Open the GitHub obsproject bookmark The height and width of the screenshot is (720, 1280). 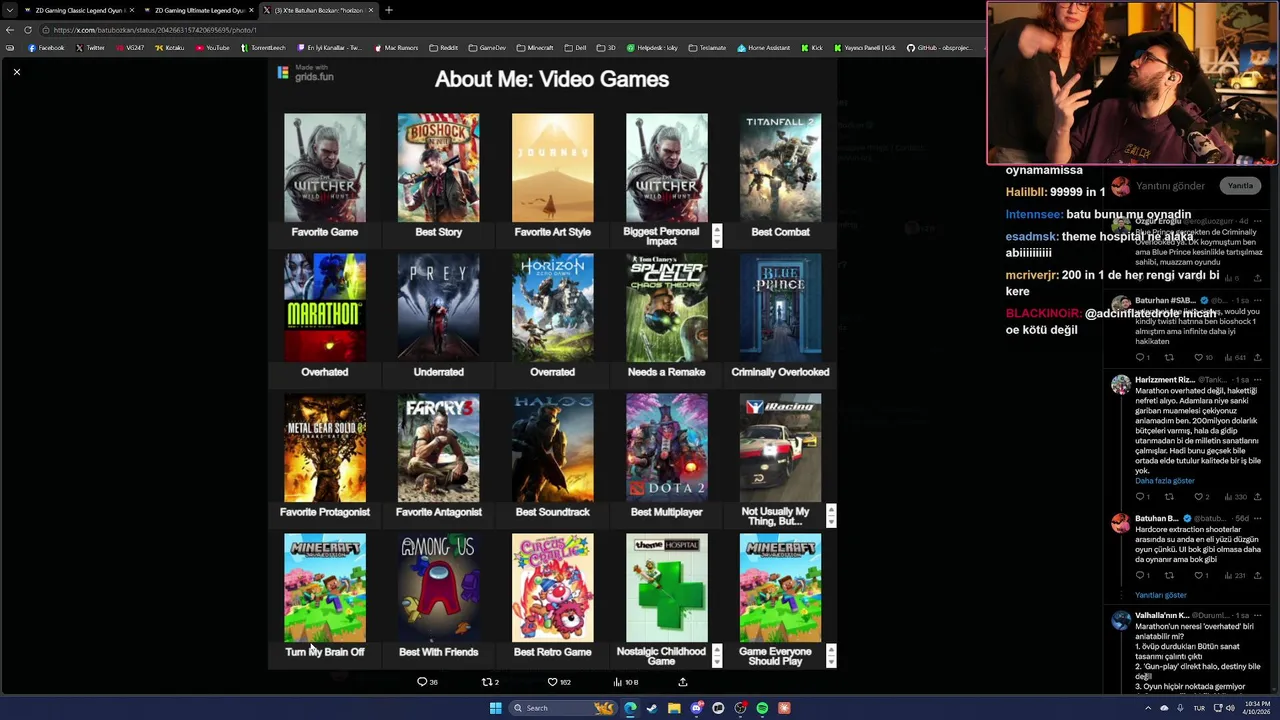click(939, 48)
